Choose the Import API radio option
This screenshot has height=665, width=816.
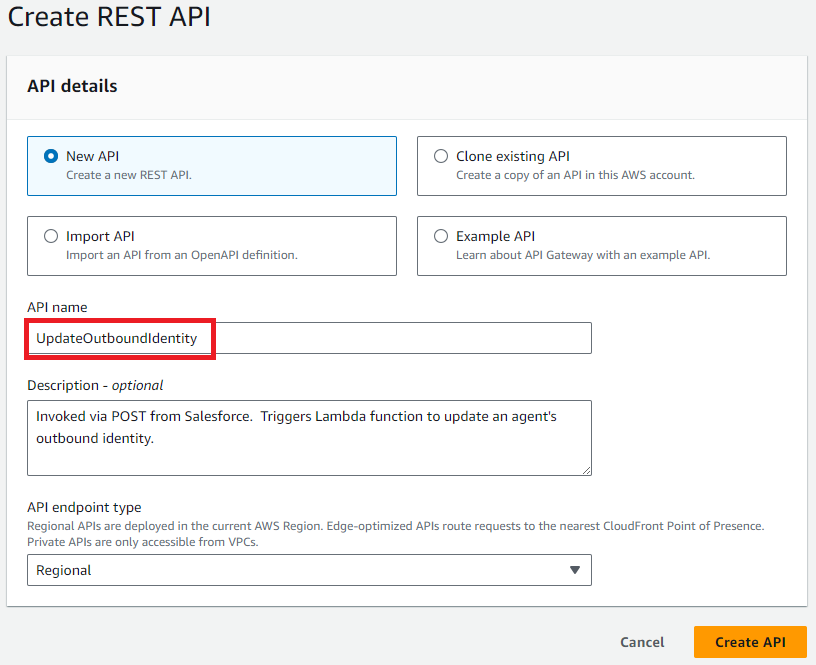[x=51, y=236]
